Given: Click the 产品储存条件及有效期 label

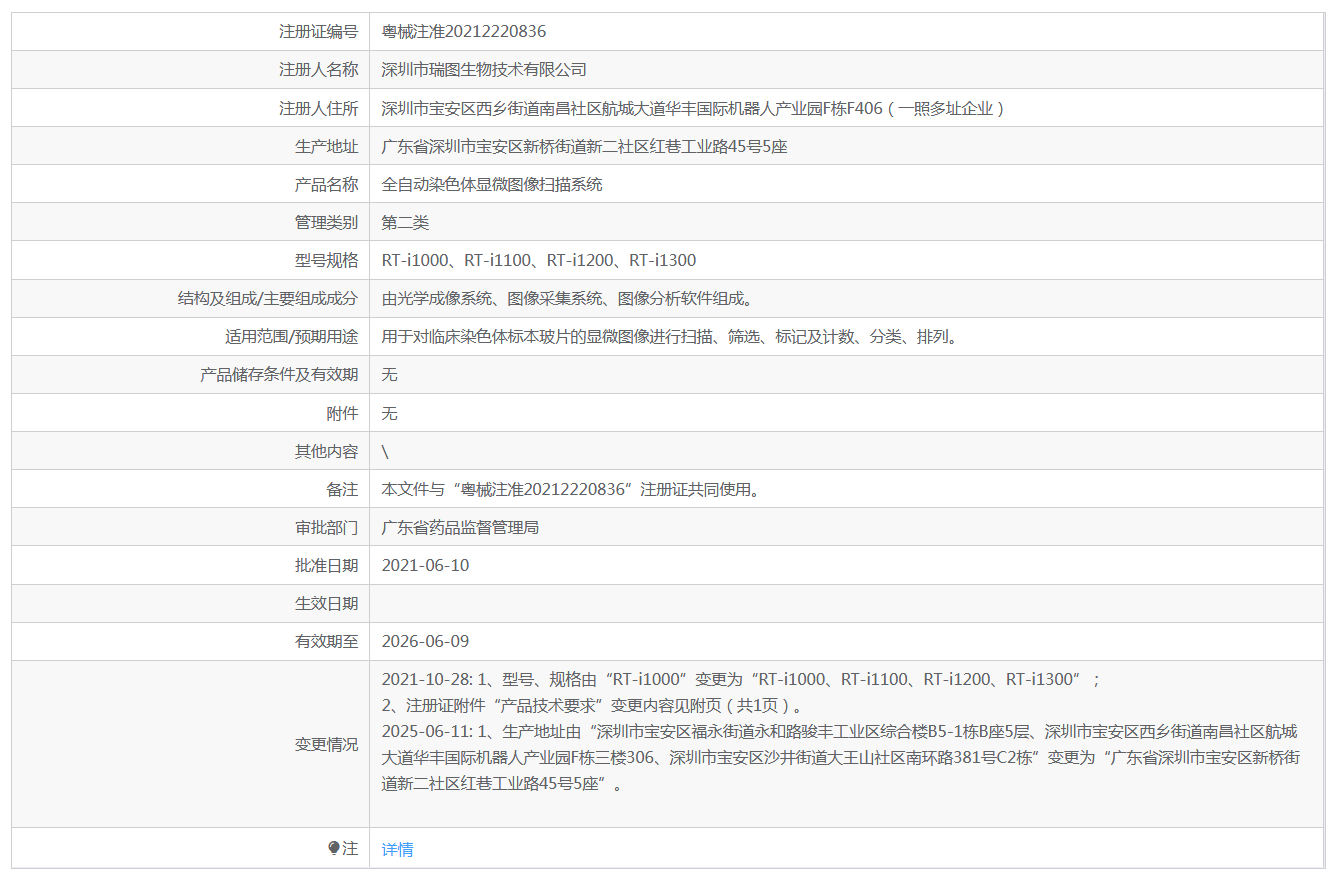Looking at the screenshot, I should click(279, 374).
